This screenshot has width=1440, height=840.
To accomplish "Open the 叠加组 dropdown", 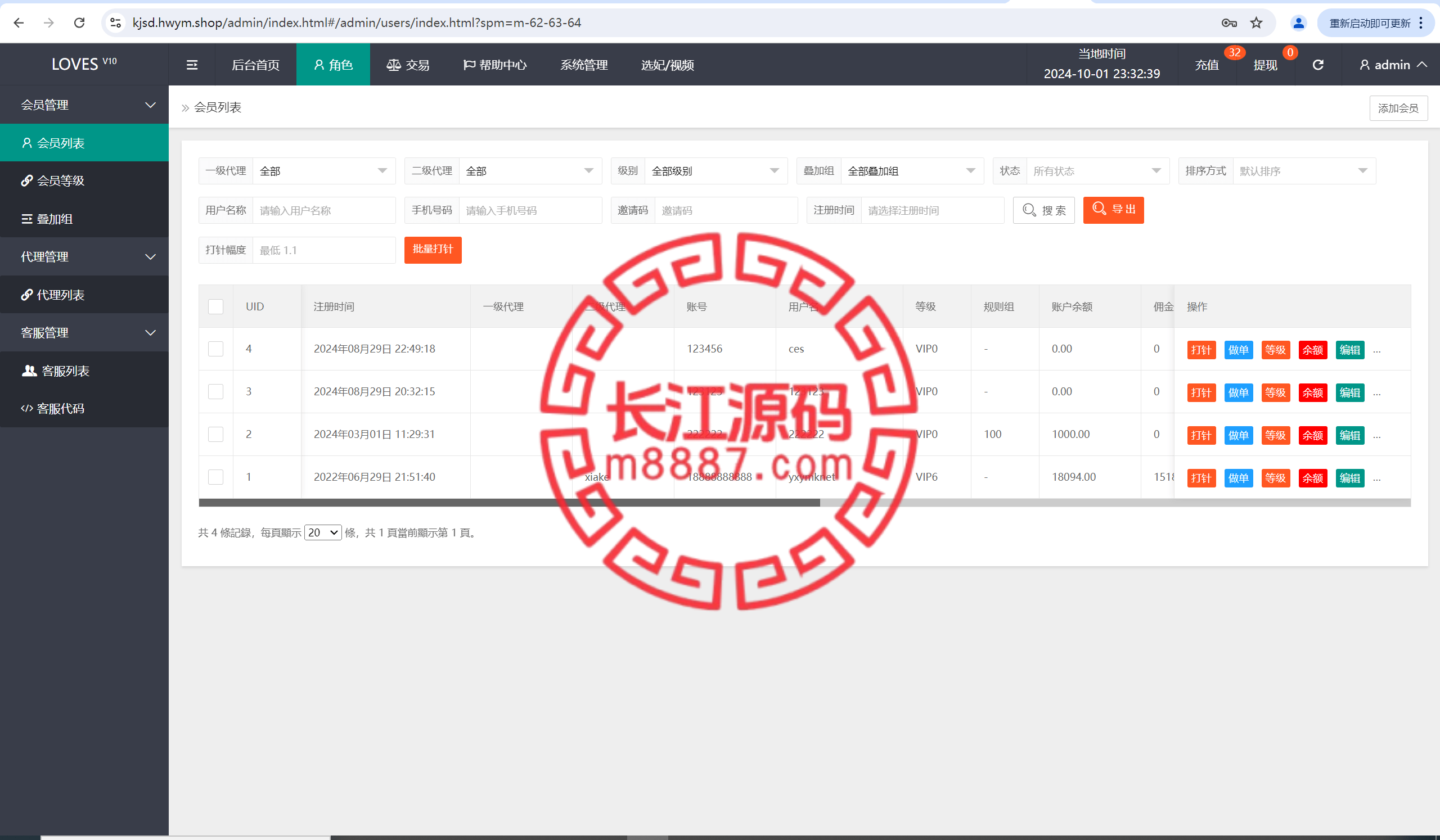I will pyautogui.click(x=912, y=171).
